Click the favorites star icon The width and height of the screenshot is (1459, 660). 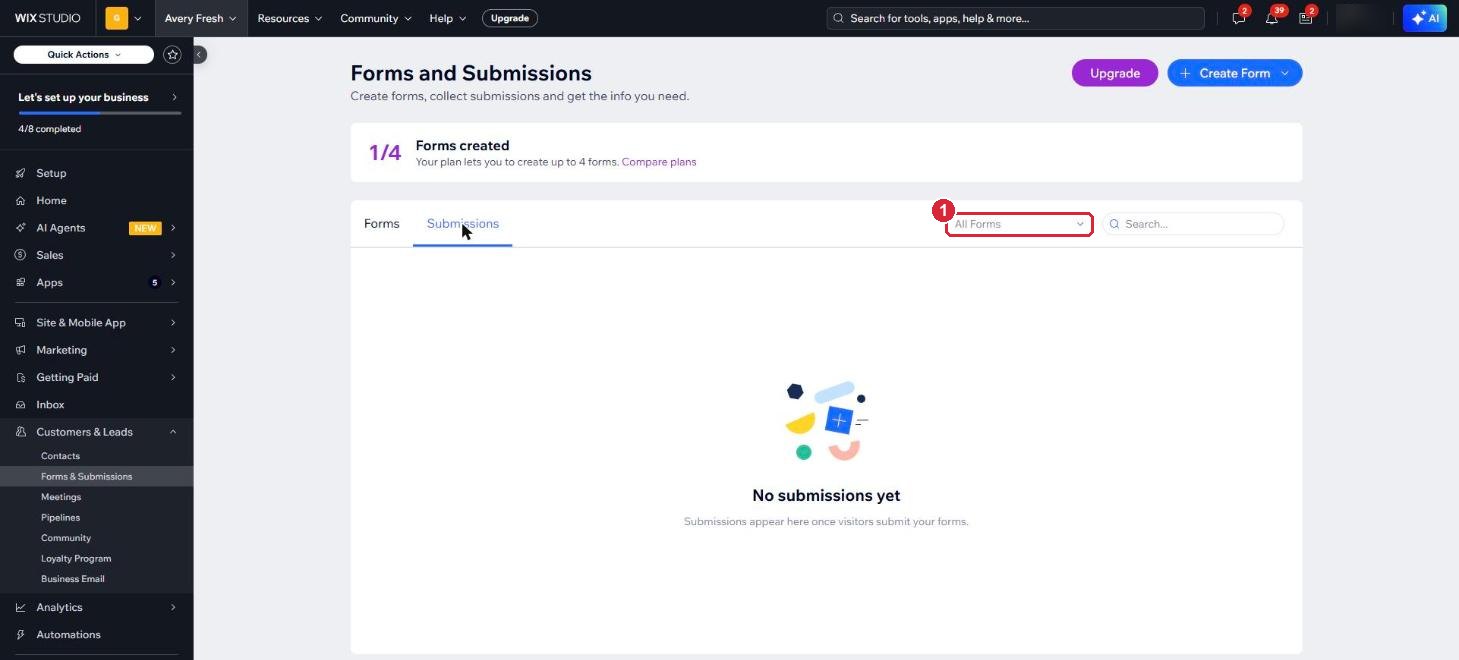pyautogui.click(x=172, y=55)
